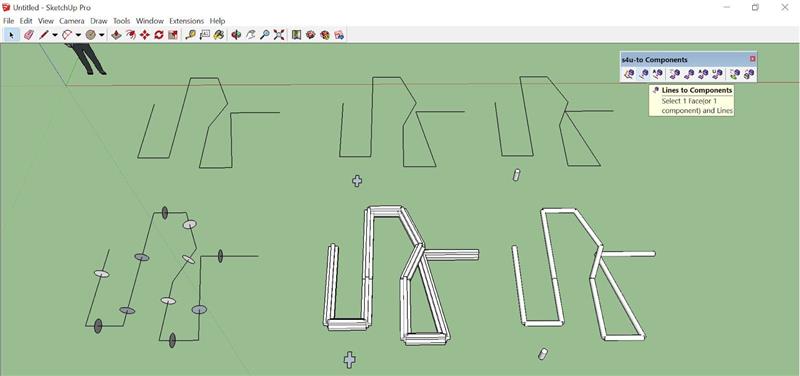Activate the Paint Bucket tool
Image resolution: width=800 pixels, height=376 pixels.
coord(219,35)
